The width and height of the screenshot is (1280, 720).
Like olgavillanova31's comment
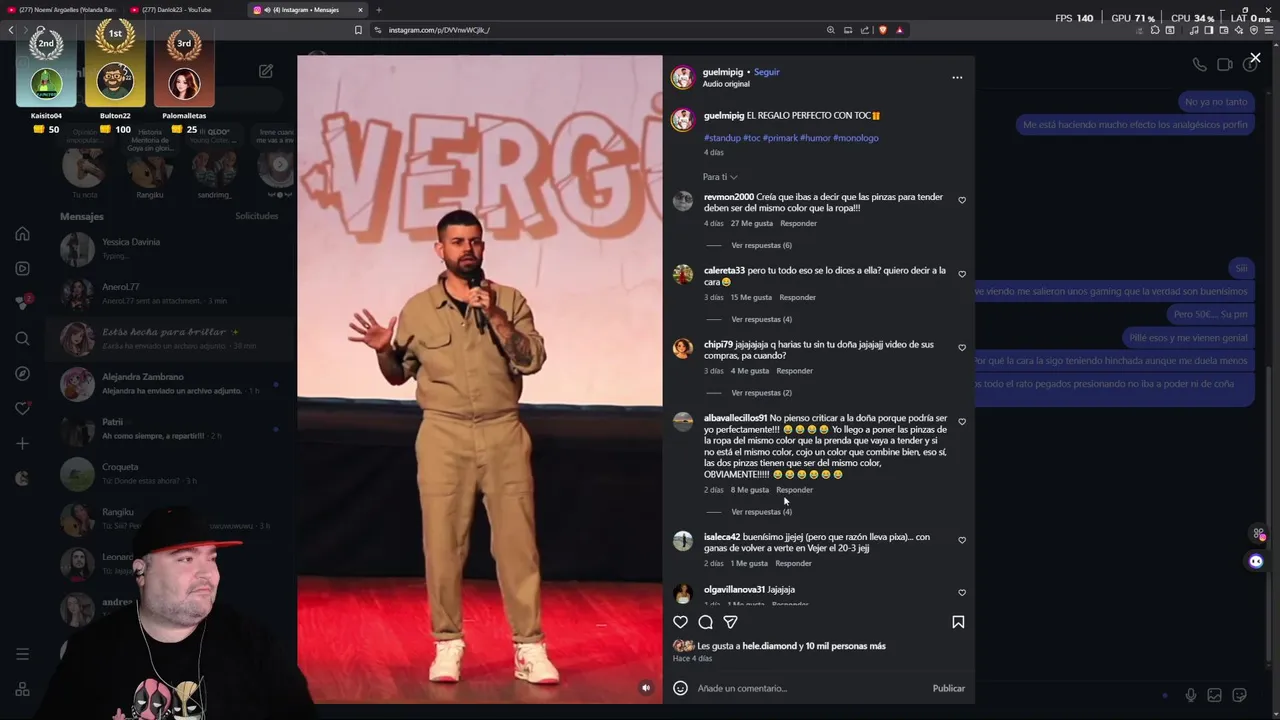click(x=962, y=593)
